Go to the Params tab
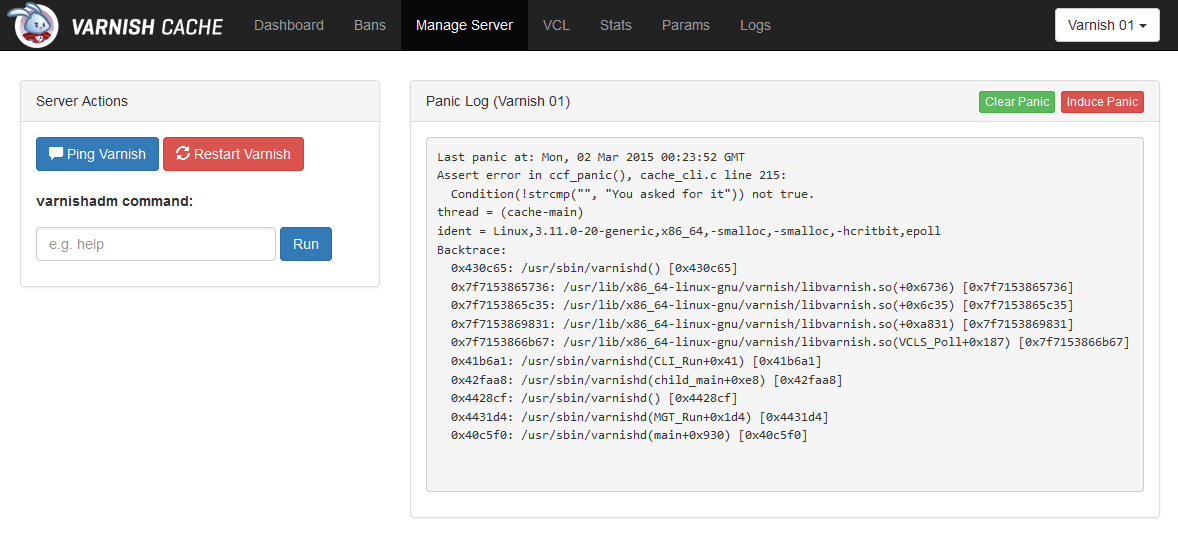Image resolution: width=1178 pixels, height=553 pixels. pyautogui.click(x=686, y=25)
